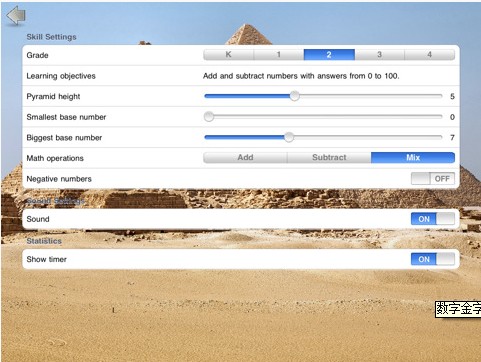This screenshot has height=362, width=481.
Task: Click the Pyramid height label
Action: [53, 97]
